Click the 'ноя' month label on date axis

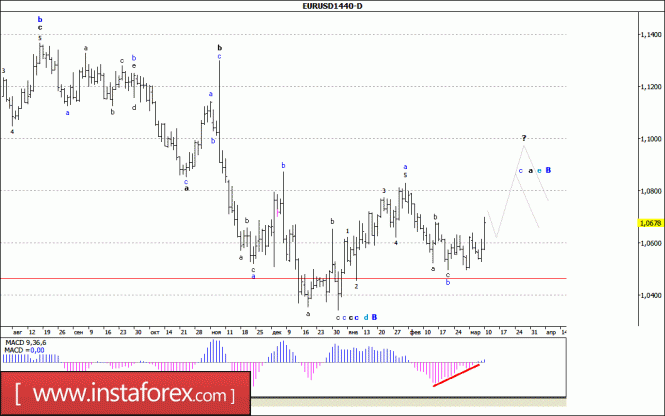click(x=216, y=332)
